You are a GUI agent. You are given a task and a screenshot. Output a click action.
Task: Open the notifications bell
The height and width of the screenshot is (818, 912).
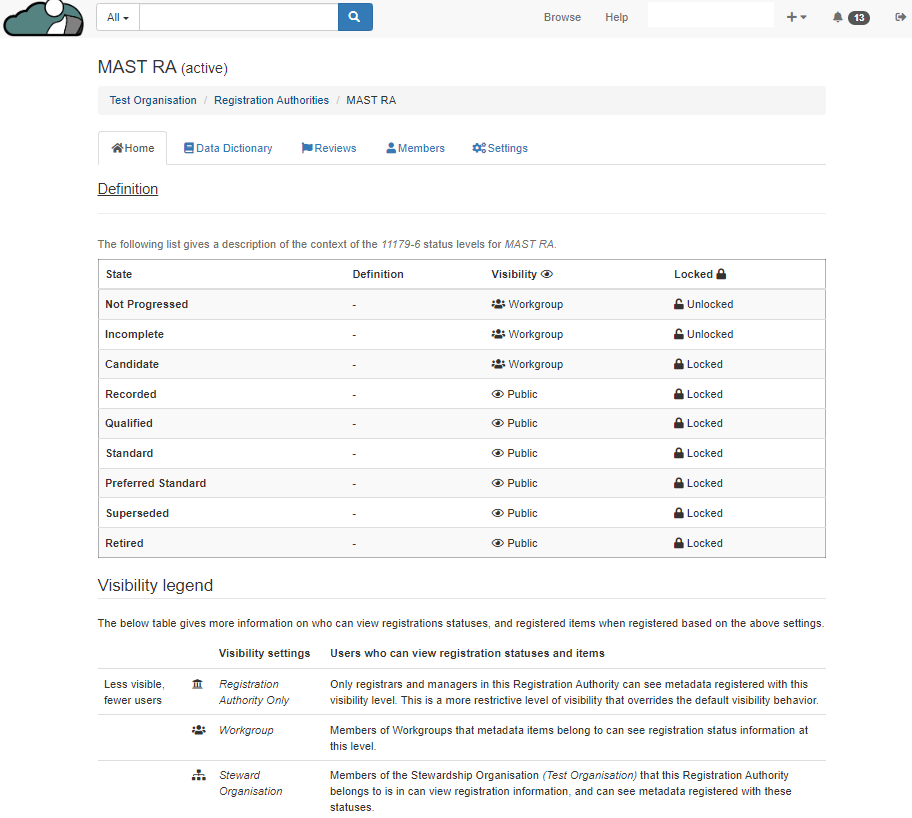[838, 17]
